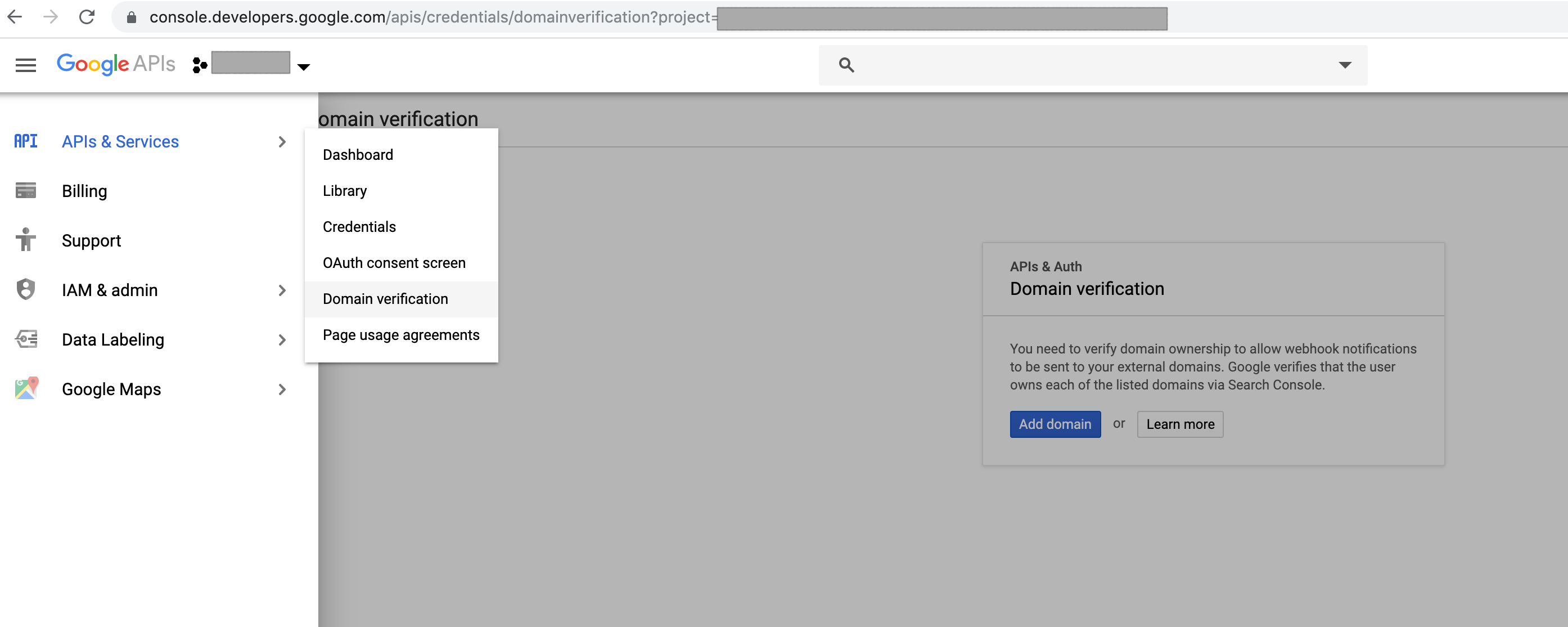Image resolution: width=1568 pixels, height=627 pixels.
Task: Open the Learn more link
Action: point(1179,424)
